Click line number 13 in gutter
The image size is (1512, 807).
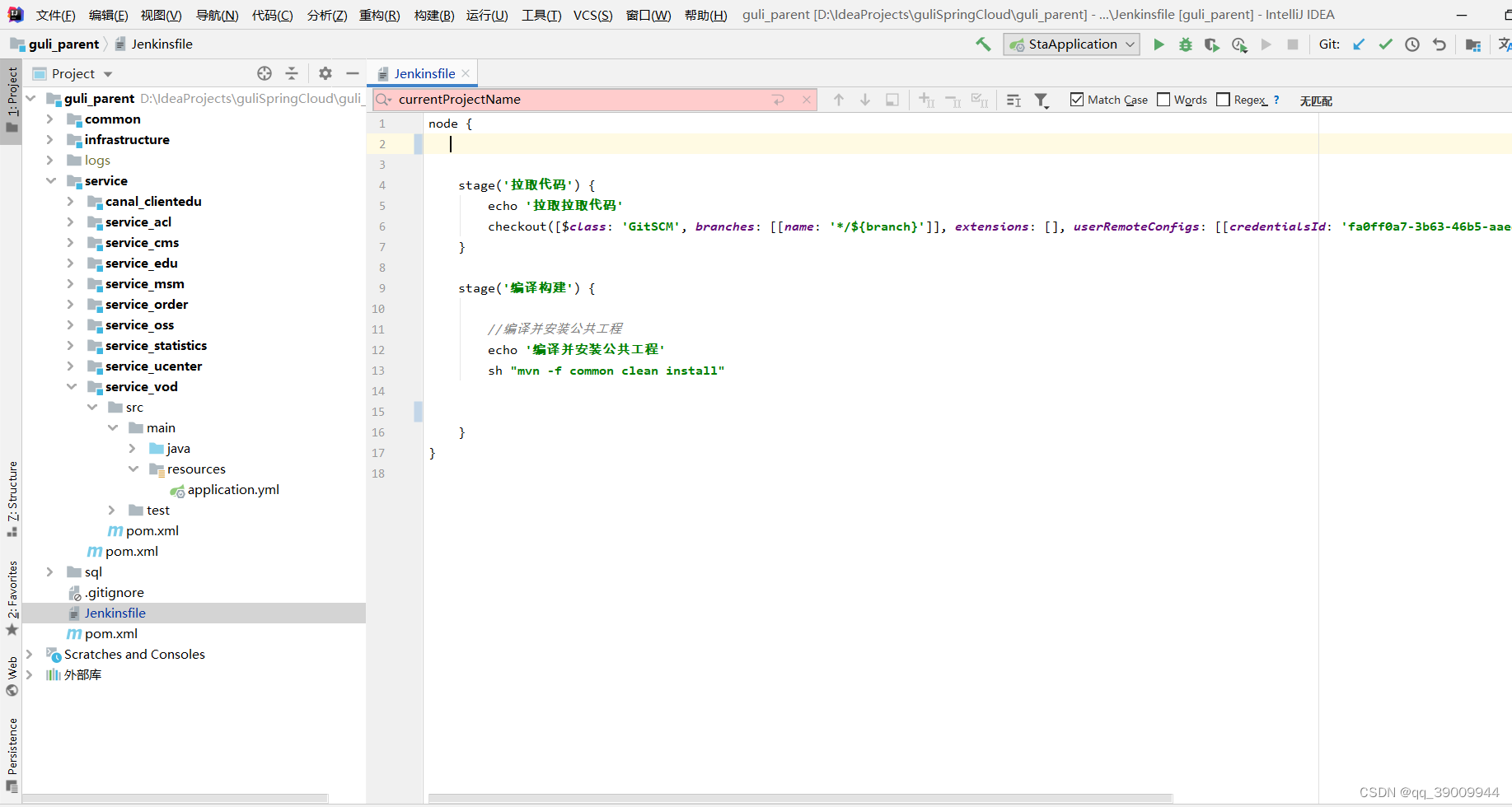click(x=378, y=371)
